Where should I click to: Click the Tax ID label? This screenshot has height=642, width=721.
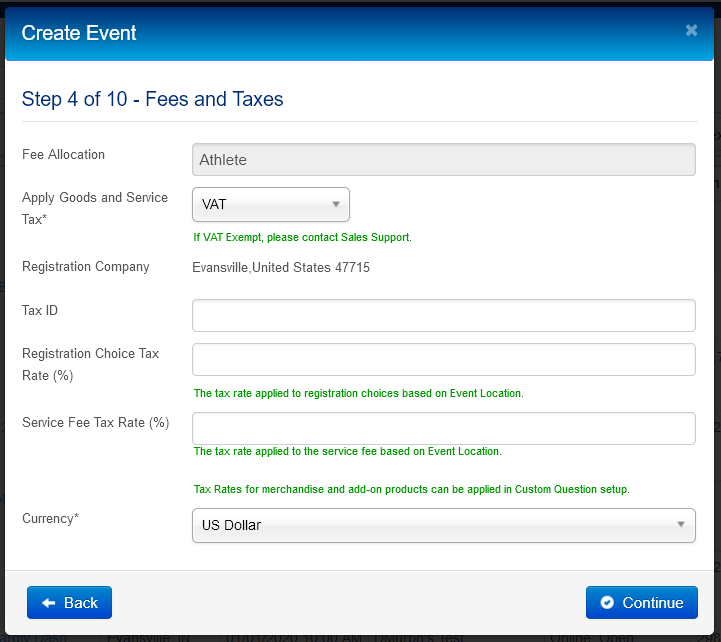point(40,310)
